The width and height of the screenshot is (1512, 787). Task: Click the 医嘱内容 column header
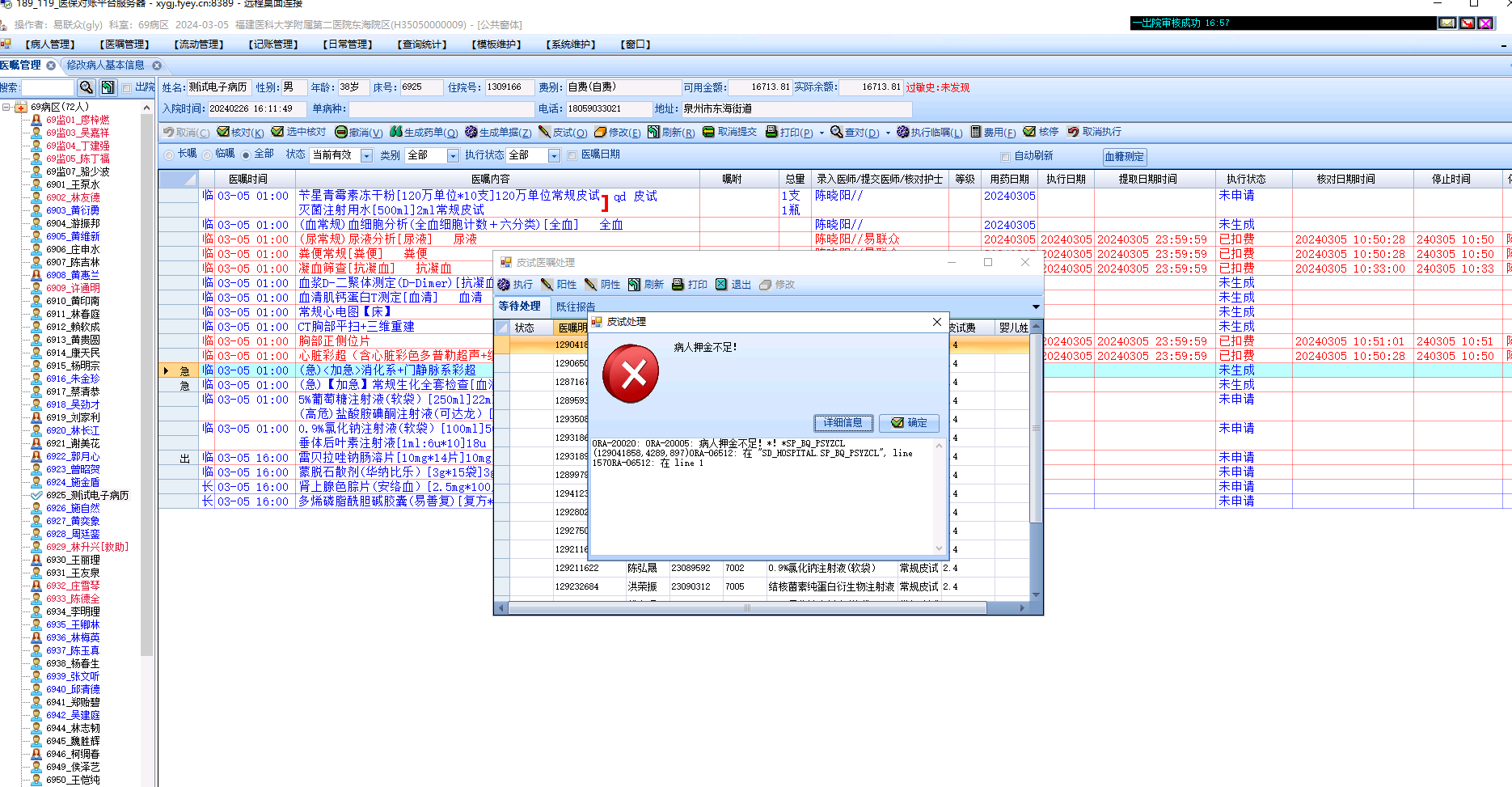tap(490, 179)
